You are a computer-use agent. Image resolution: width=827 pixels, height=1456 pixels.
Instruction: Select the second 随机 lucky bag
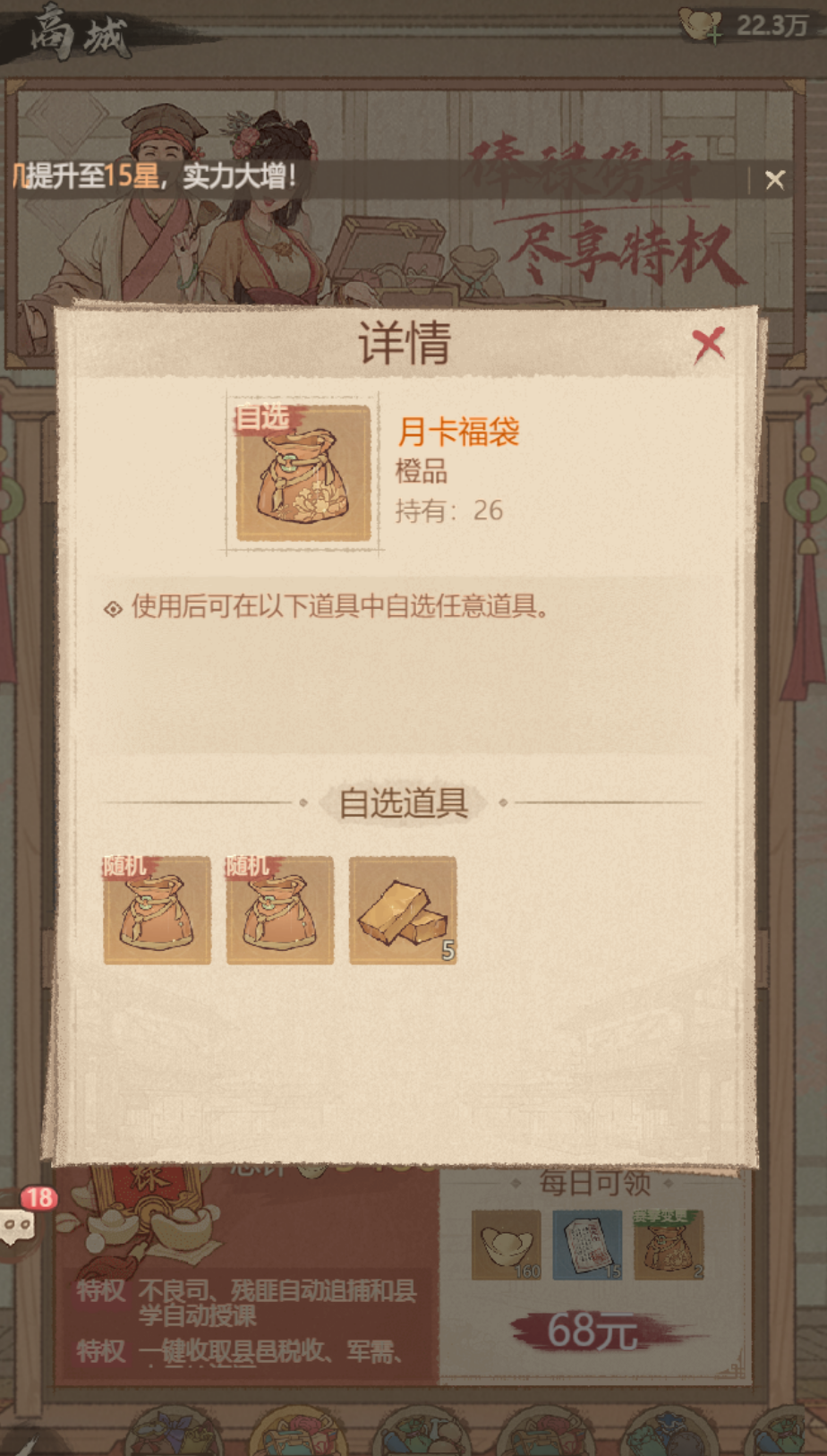coord(280,910)
